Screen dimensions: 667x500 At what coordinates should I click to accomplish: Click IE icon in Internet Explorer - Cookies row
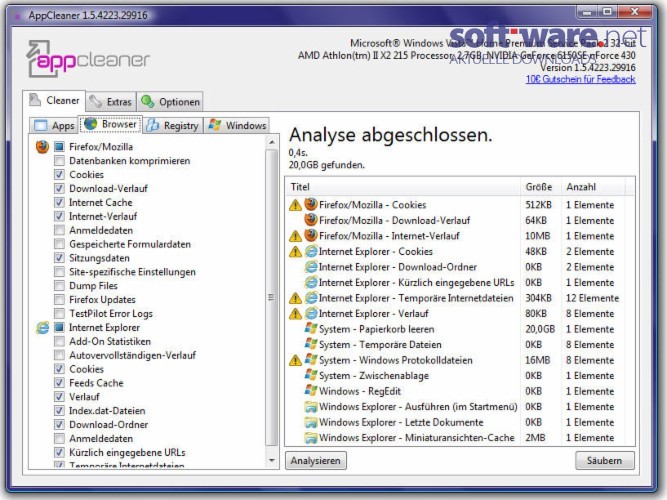pos(311,251)
